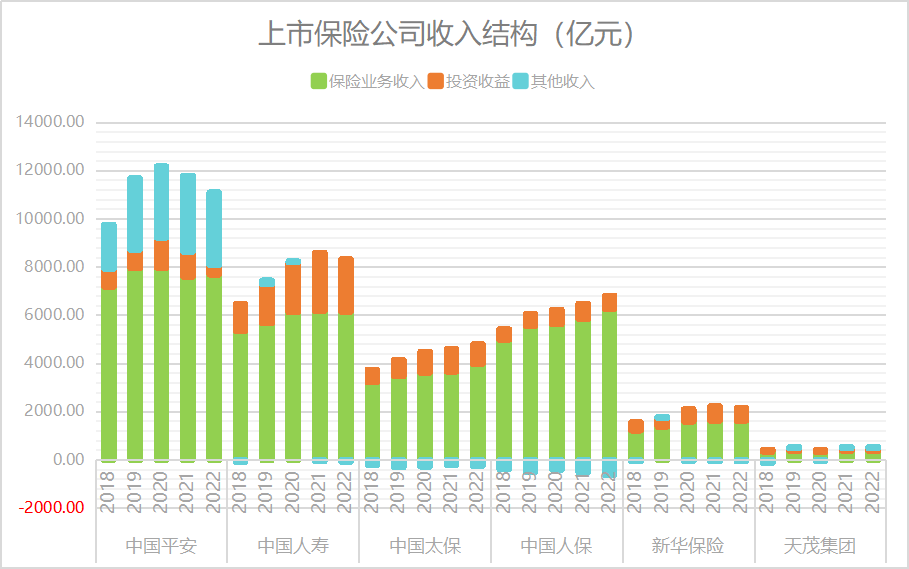Select the 投资收益 legend label
The width and height of the screenshot is (909, 569).
pos(478,82)
